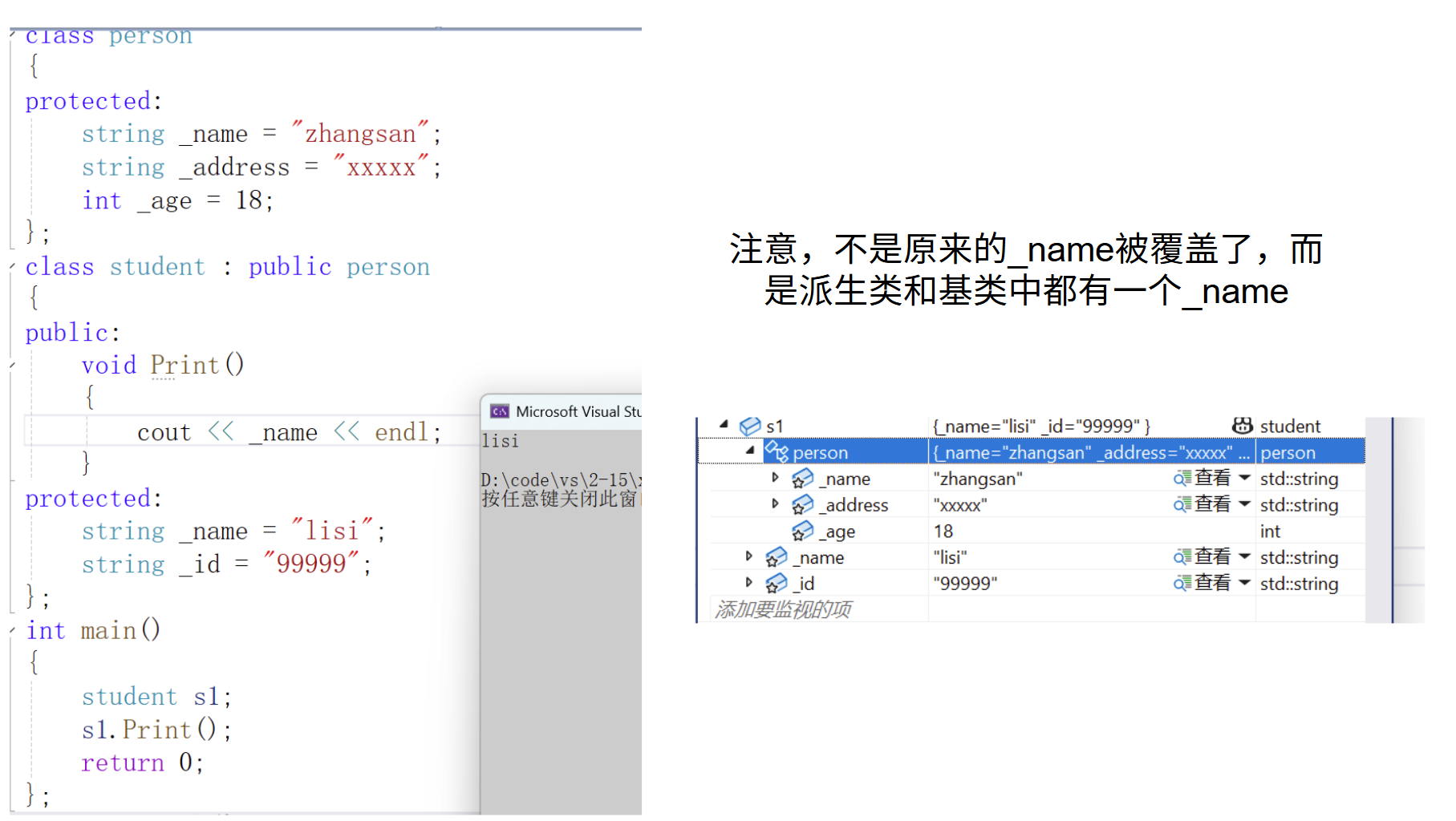Collapse the person base class node
The height and width of the screenshot is (821, 1456).
(750, 451)
